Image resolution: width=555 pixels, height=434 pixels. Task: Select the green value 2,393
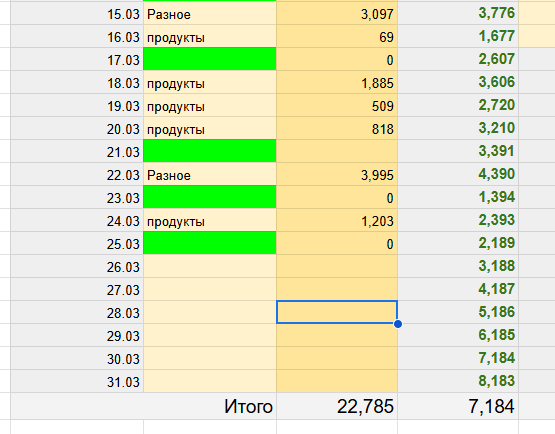click(x=458, y=221)
